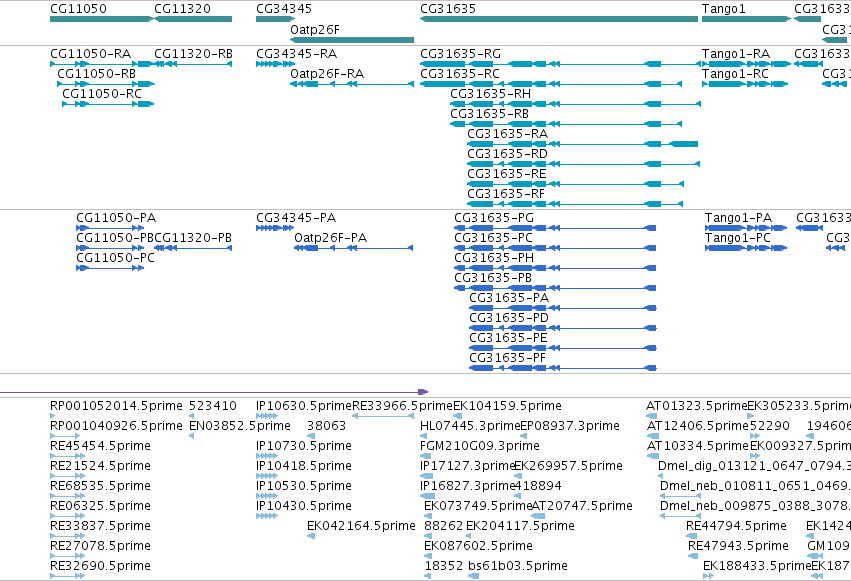The height and width of the screenshot is (581, 851).
Task: Select protein CG31635-PA
Action: click(x=563, y=308)
